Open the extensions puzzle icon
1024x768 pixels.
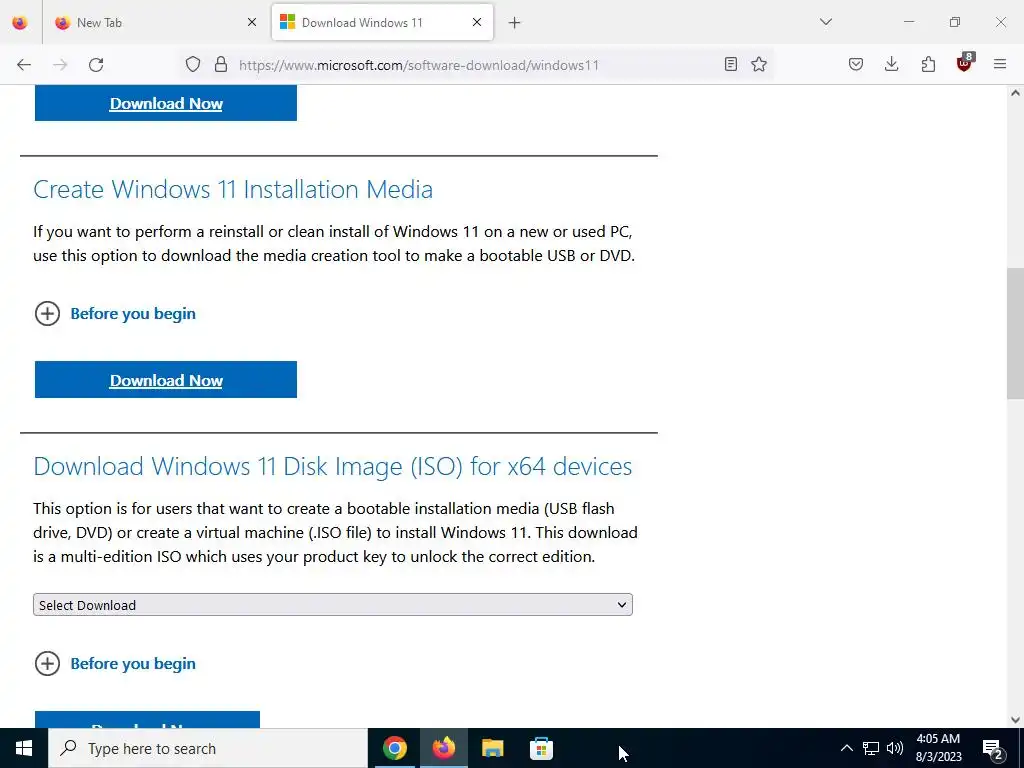click(x=928, y=64)
